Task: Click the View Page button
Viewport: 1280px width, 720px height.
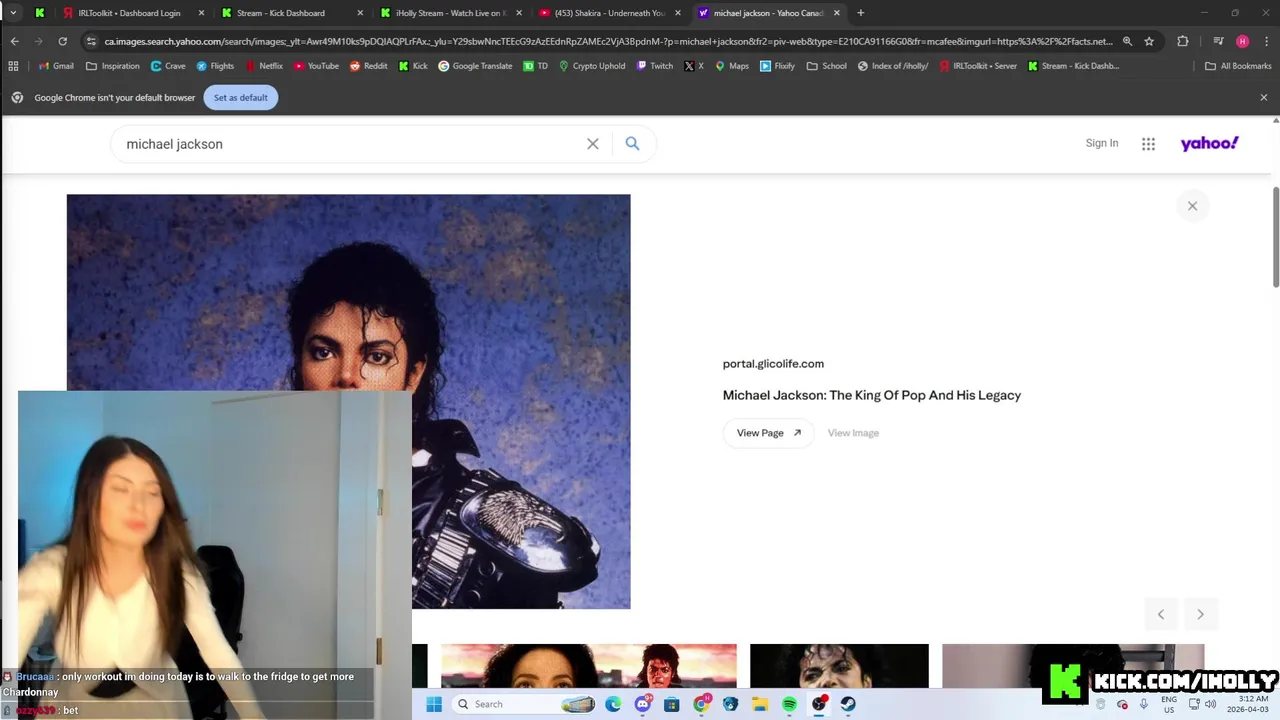Action: (768, 433)
